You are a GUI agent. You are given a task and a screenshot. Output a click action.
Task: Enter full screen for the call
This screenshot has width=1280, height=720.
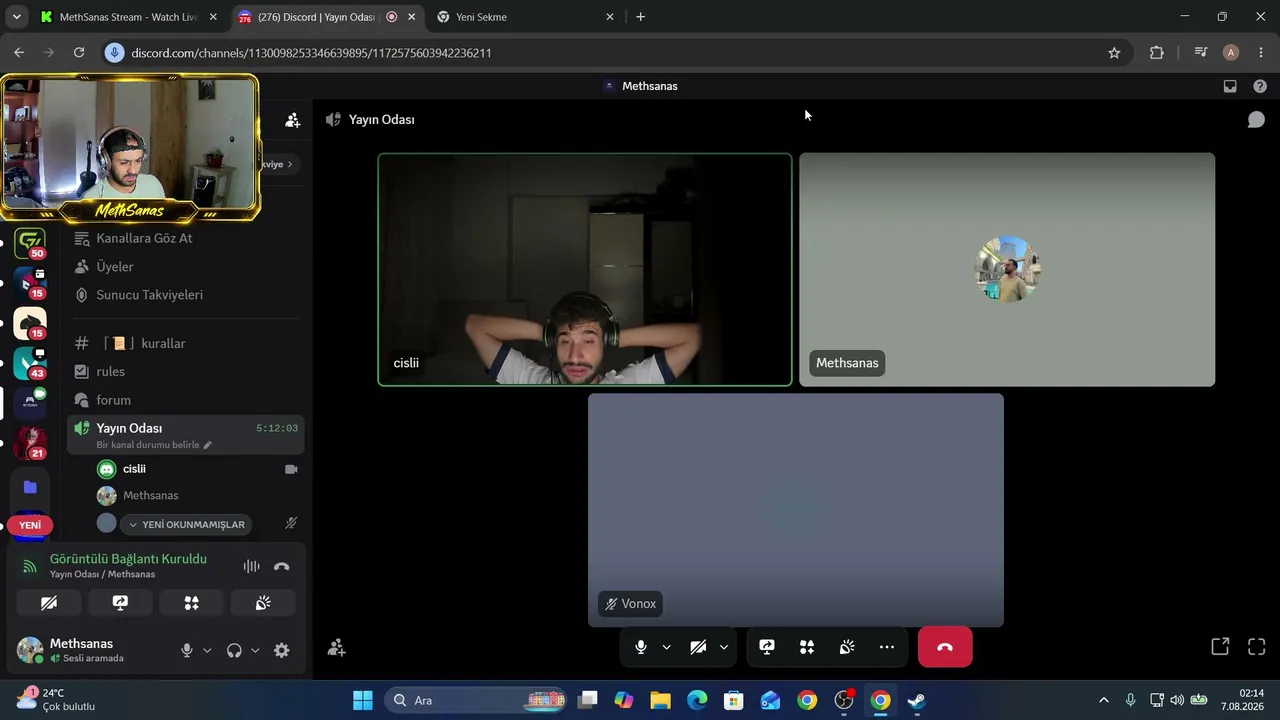1257,647
